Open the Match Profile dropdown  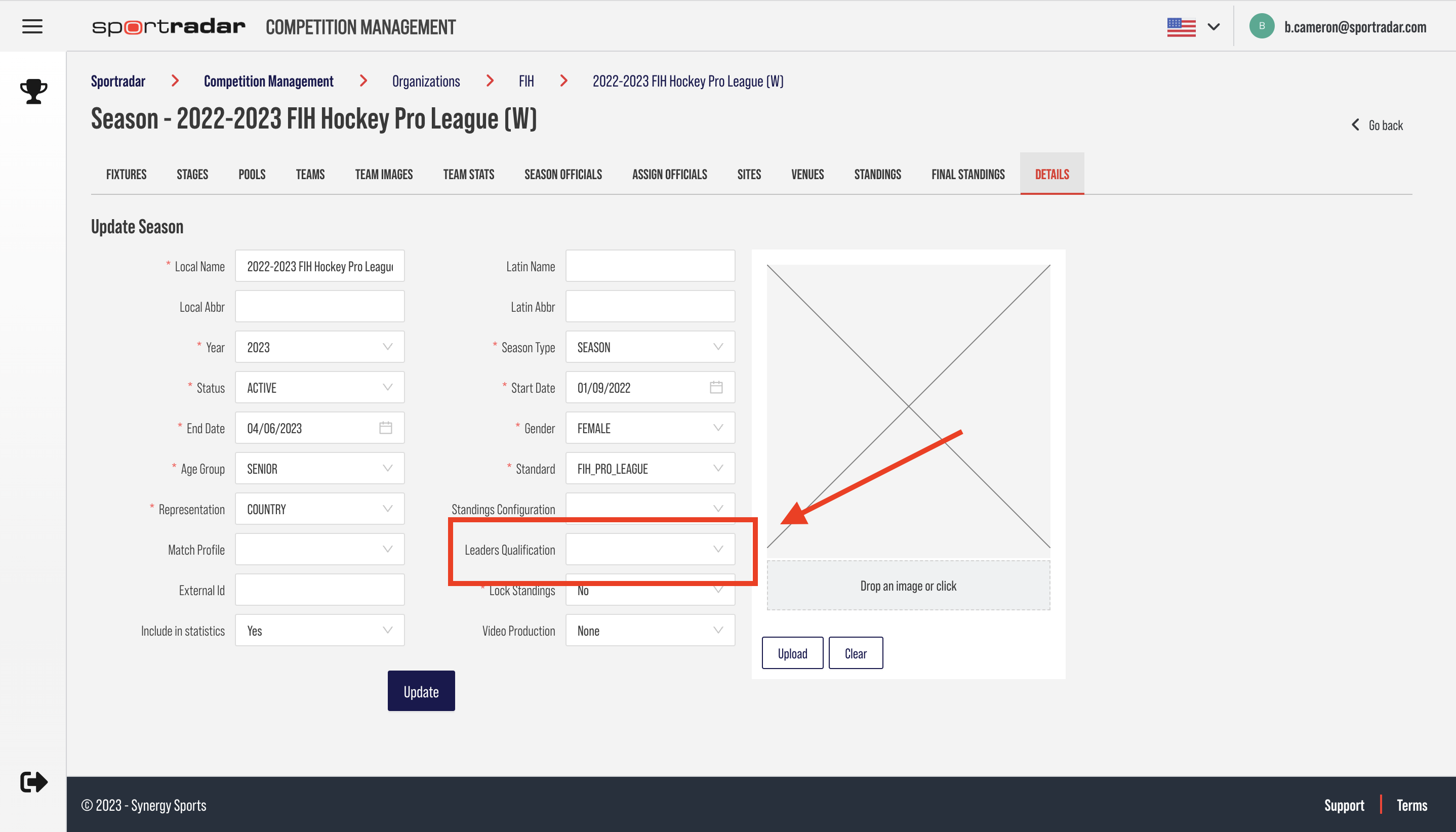coord(319,549)
